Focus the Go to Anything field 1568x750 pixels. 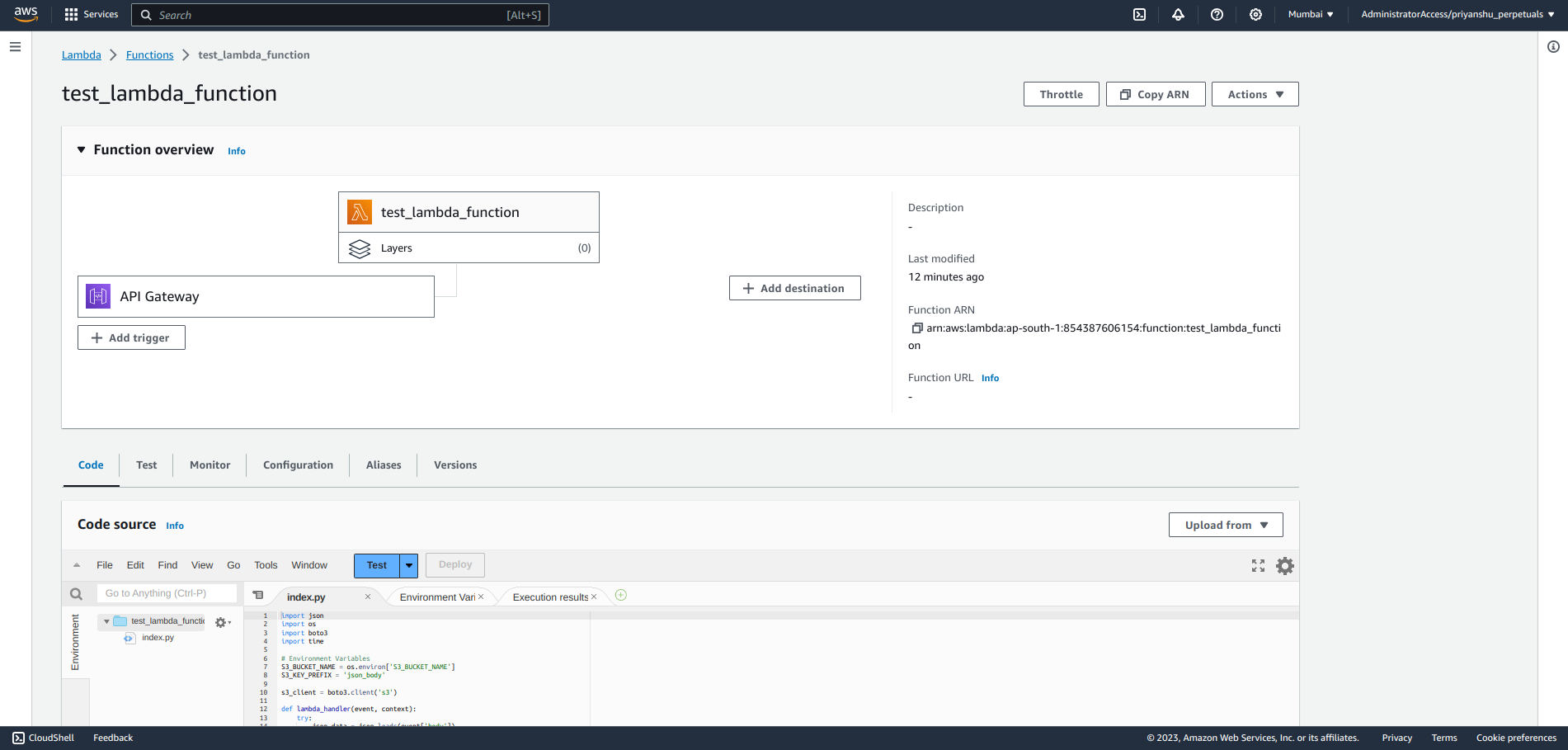point(167,593)
